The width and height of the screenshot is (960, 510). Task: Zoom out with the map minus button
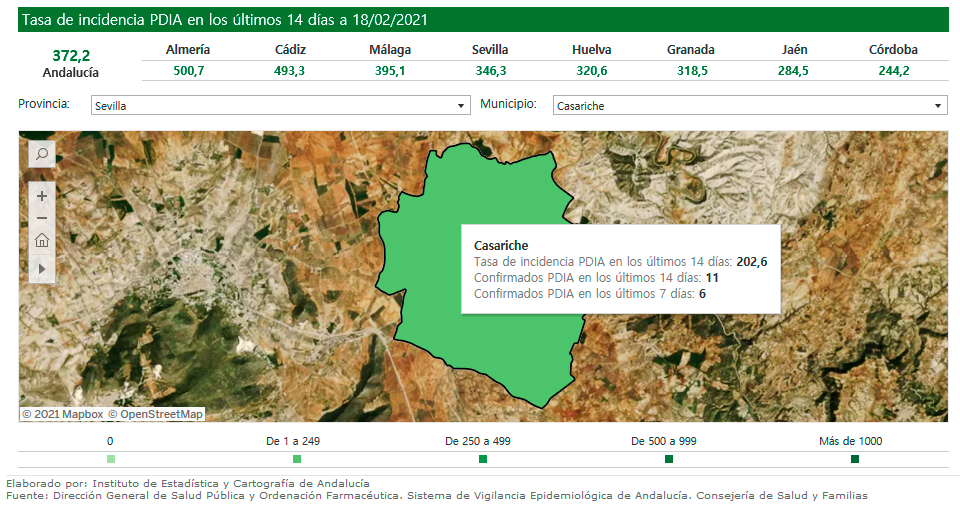(42, 218)
